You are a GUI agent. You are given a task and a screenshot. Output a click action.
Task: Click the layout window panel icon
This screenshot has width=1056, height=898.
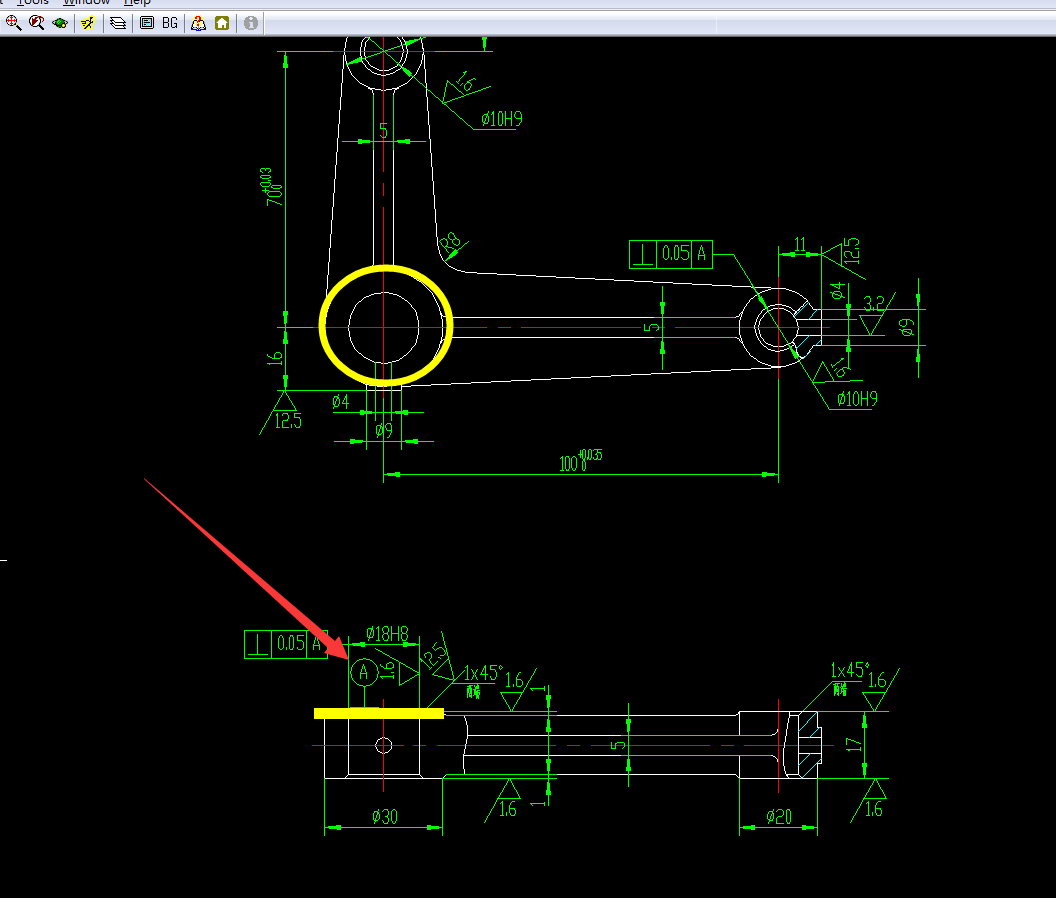pos(147,23)
